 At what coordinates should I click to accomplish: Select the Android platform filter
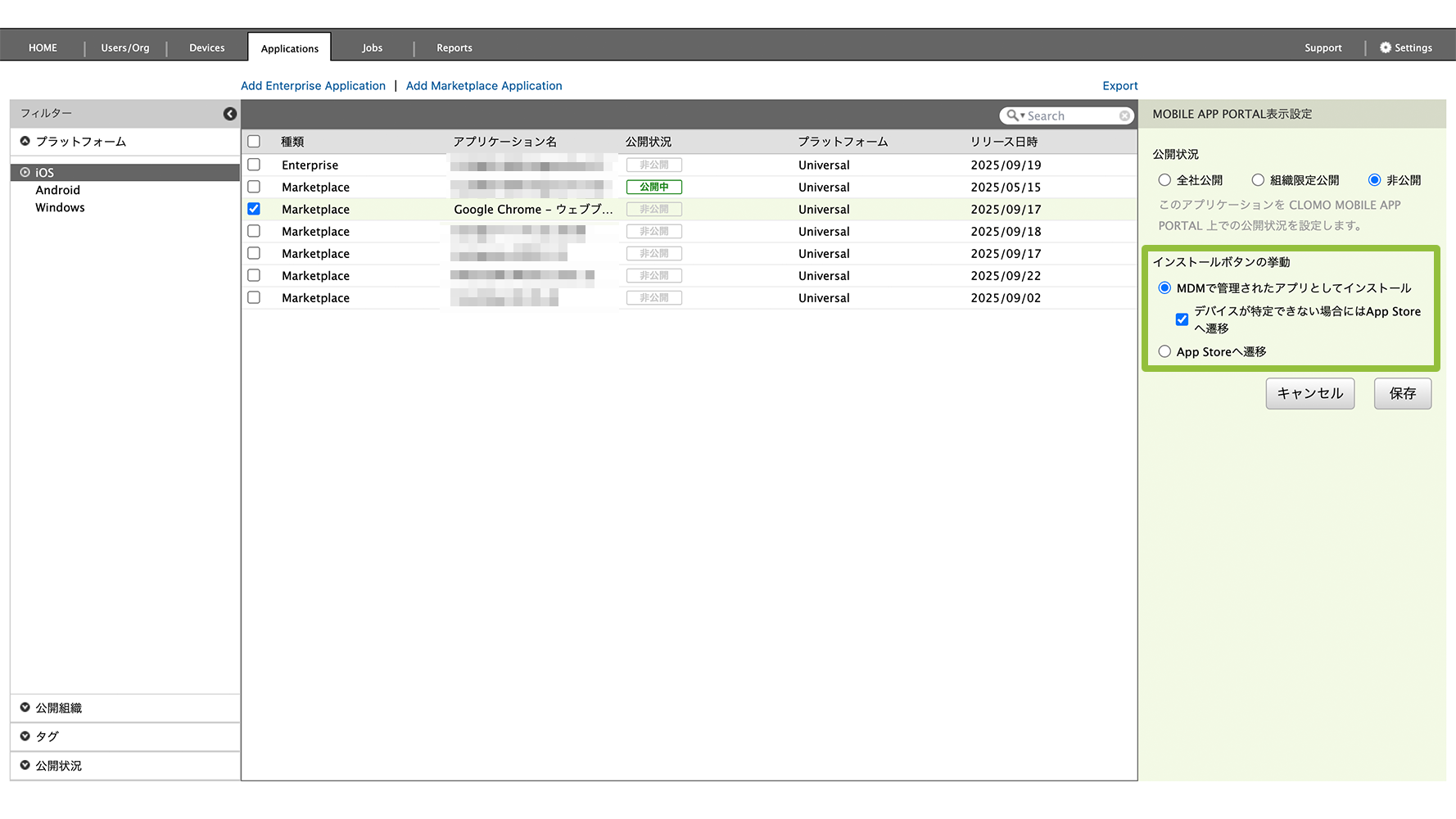point(57,190)
